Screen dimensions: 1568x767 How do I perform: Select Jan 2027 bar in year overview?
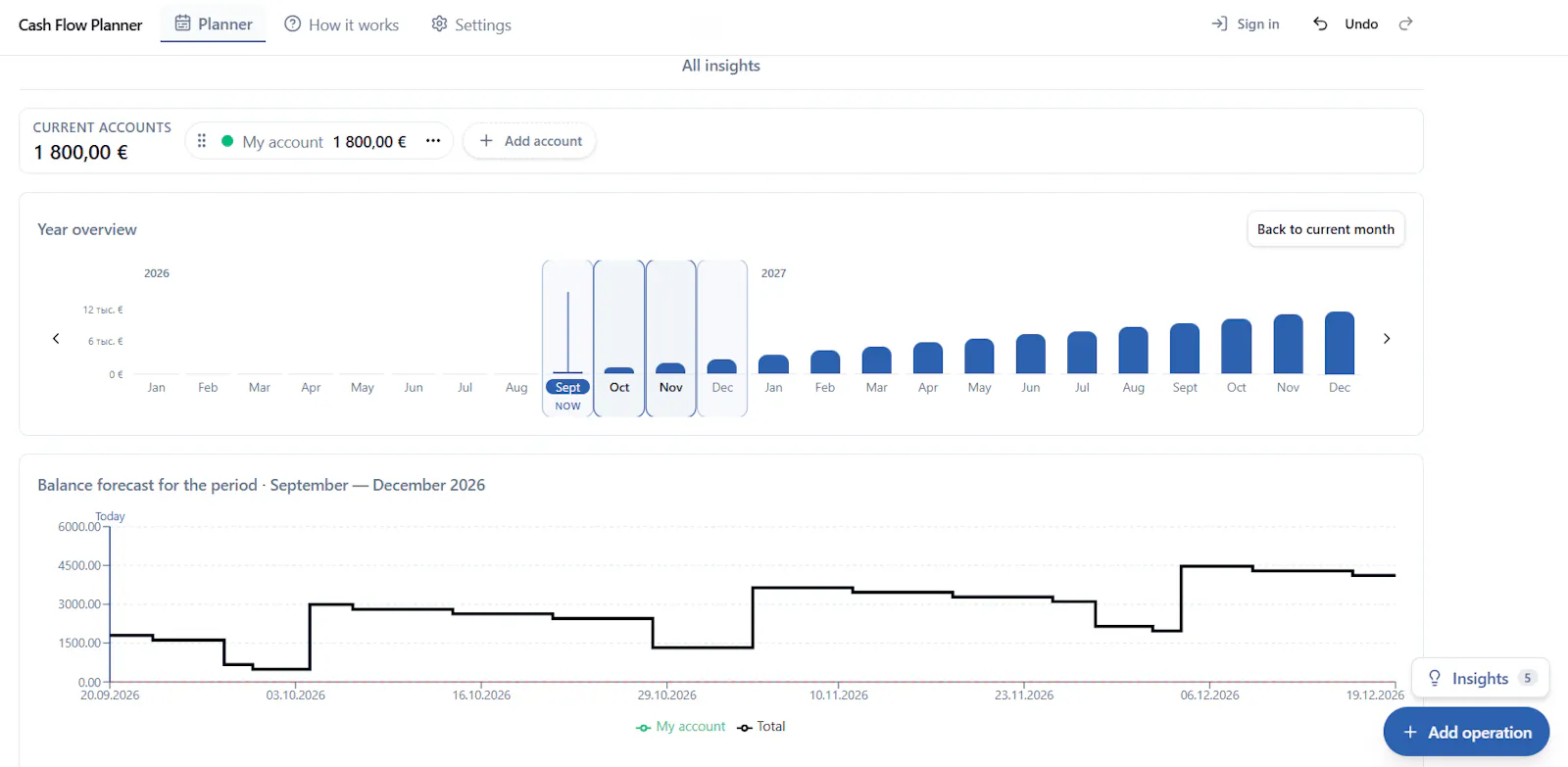coord(774,364)
